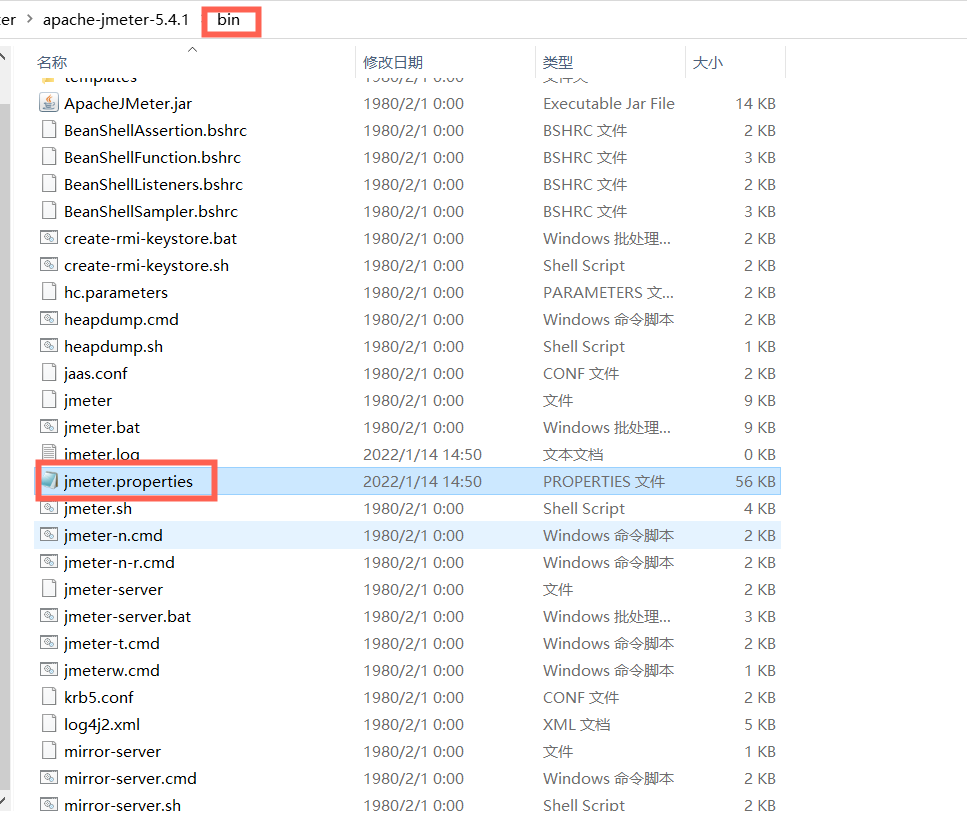Click the ApacheJMeter.jar Java icon
Image resolution: width=967 pixels, height=821 pixels.
coord(49,103)
